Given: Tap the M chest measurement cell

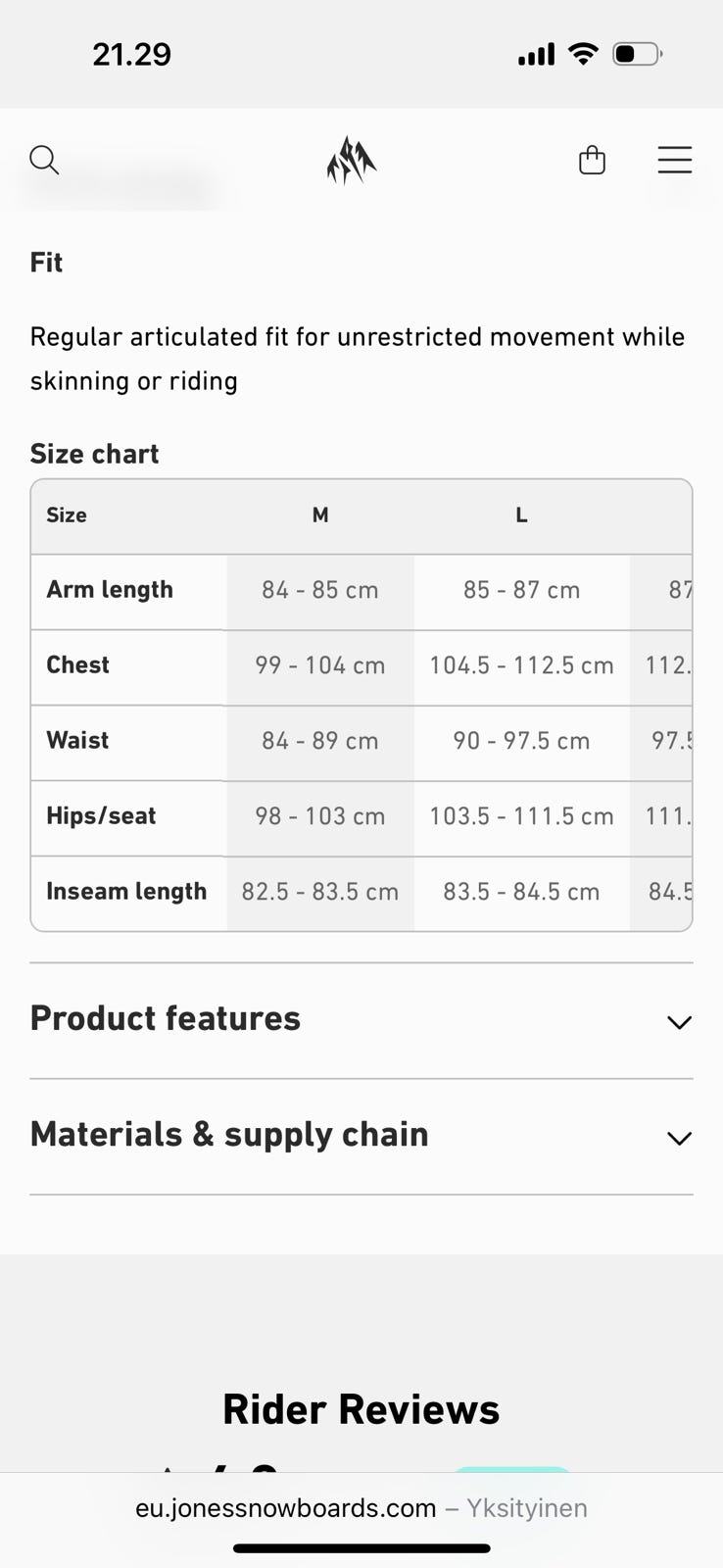Looking at the screenshot, I should point(320,665).
